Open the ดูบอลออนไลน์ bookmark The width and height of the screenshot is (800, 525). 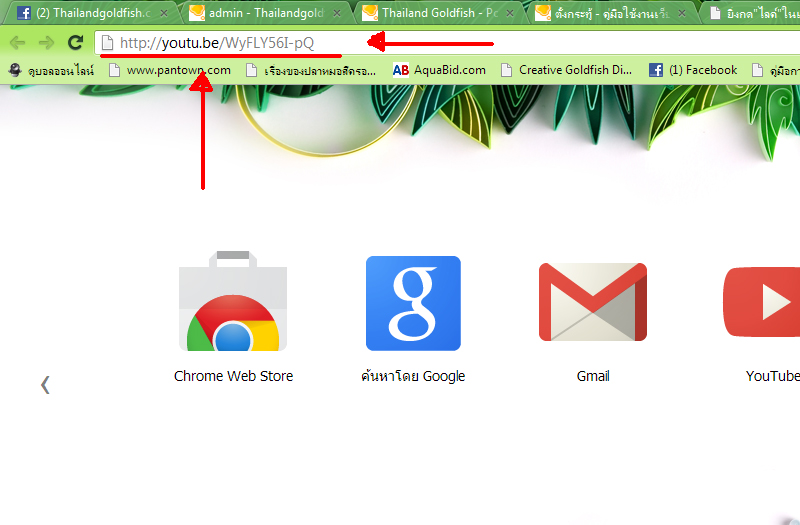(x=52, y=70)
